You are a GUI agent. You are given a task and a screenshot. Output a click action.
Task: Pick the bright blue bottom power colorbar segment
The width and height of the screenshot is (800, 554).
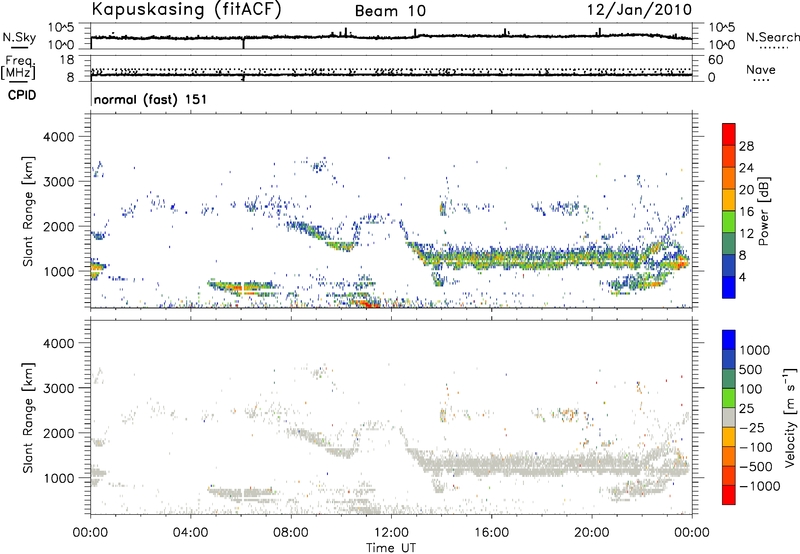729,287
